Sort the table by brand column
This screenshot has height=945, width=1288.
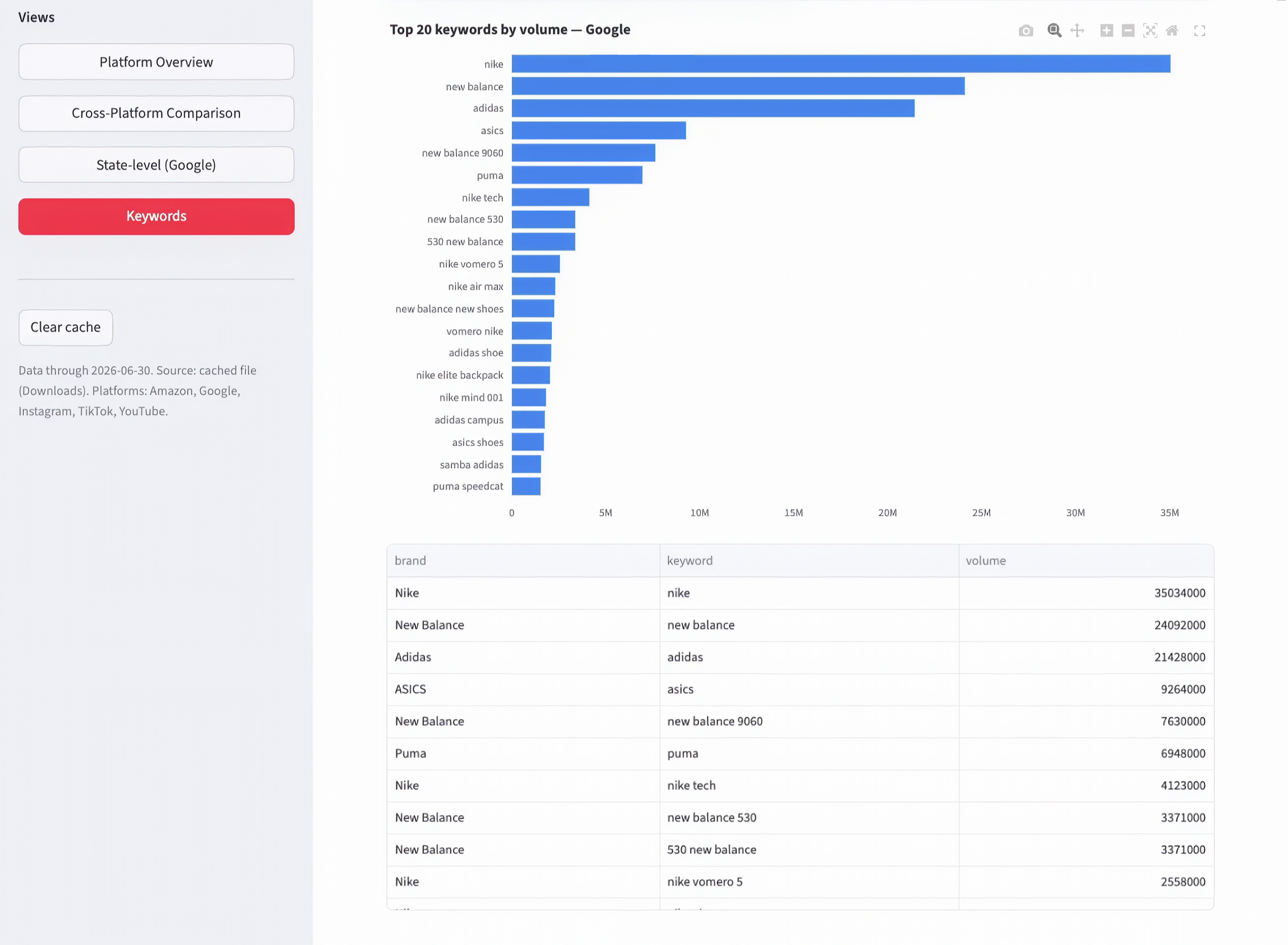[523, 561]
